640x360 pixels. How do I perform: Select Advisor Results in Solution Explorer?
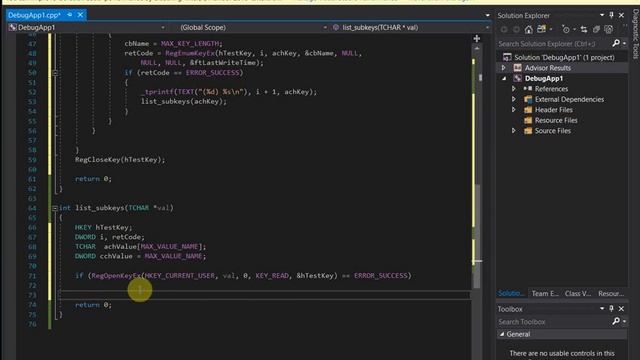tap(548, 68)
